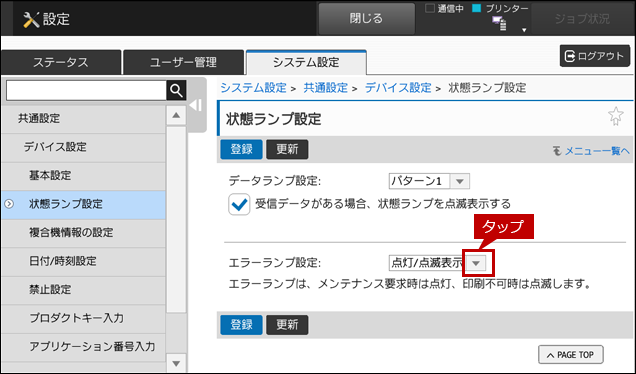Switch to the ステータス tab

[61, 62]
